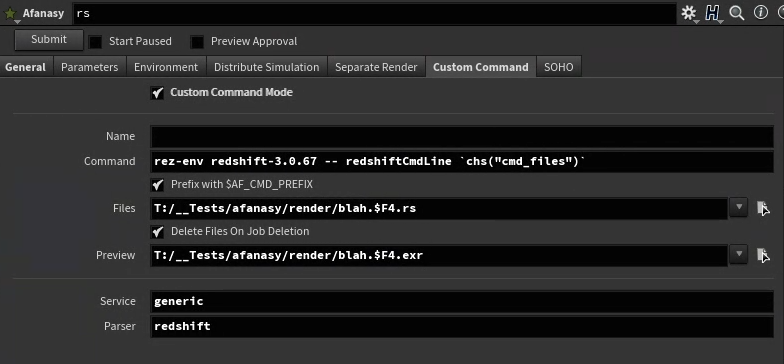Screen dimensions: 784x364
Task: Click the Parser field reading redshift
Action: [462, 326]
